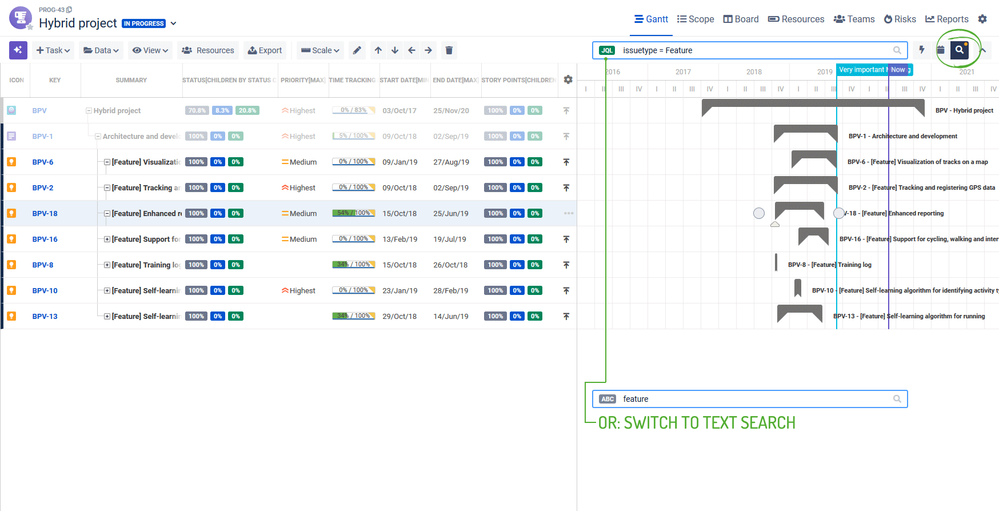Open the Reports tab
The width and height of the screenshot is (999, 511).
tap(947, 19)
